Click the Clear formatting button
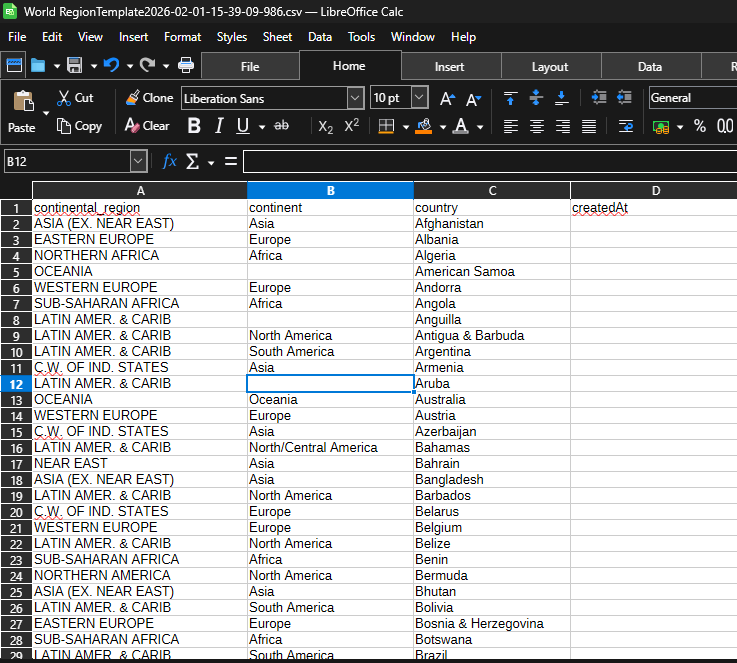The image size is (737, 663). (147, 126)
